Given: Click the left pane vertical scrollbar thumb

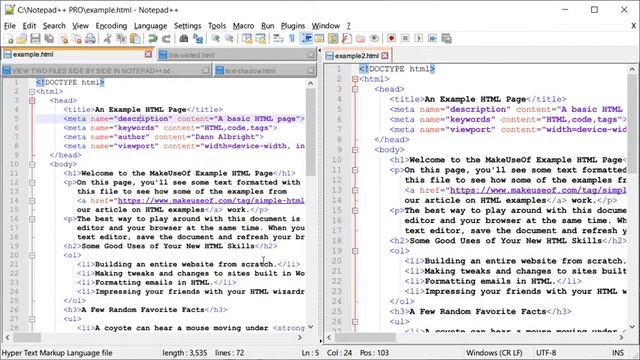Looking at the screenshot, I should (x=311, y=132).
